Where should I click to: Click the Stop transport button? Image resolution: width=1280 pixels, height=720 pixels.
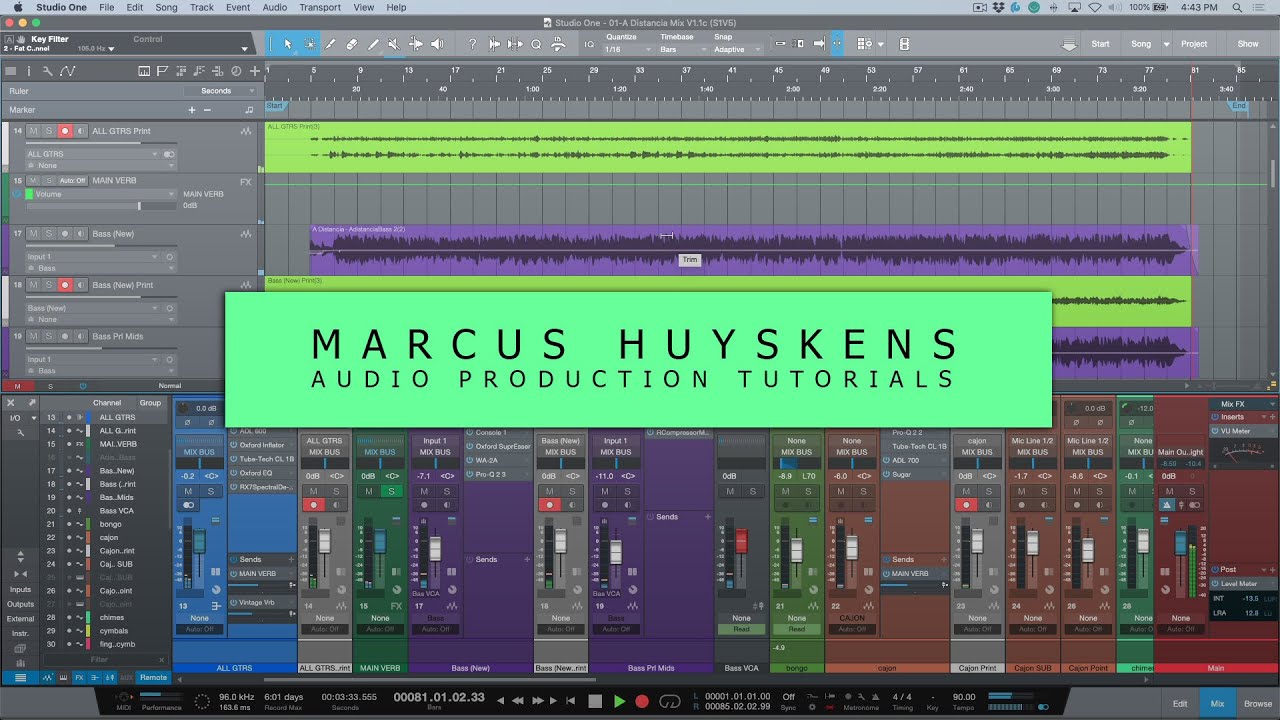(595, 701)
